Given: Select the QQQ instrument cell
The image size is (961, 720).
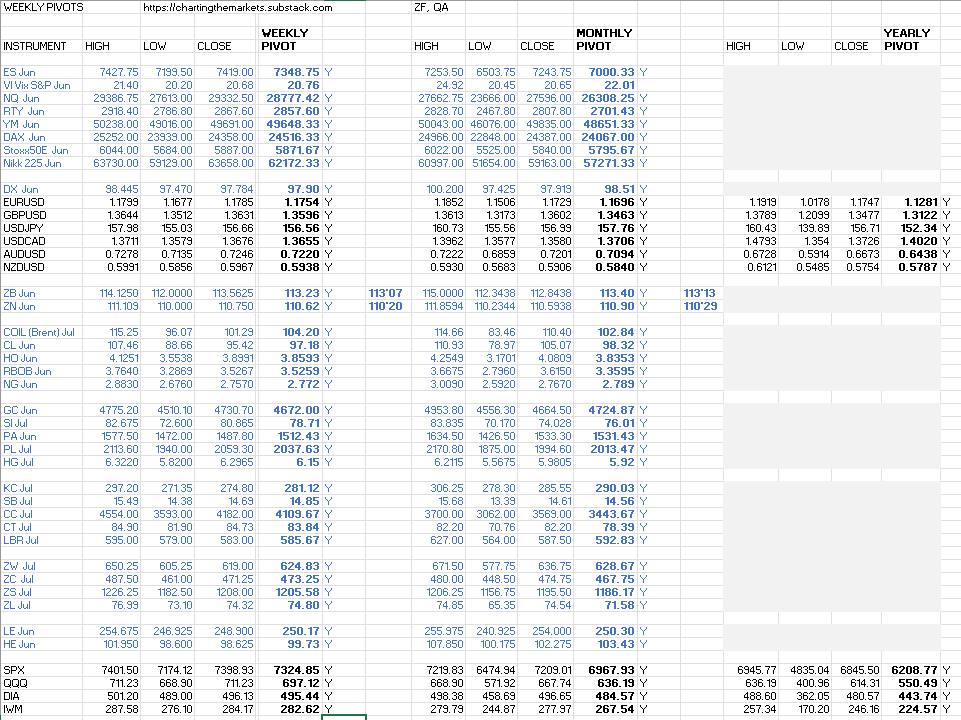Looking at the screenshot, I should click(15, 683).
